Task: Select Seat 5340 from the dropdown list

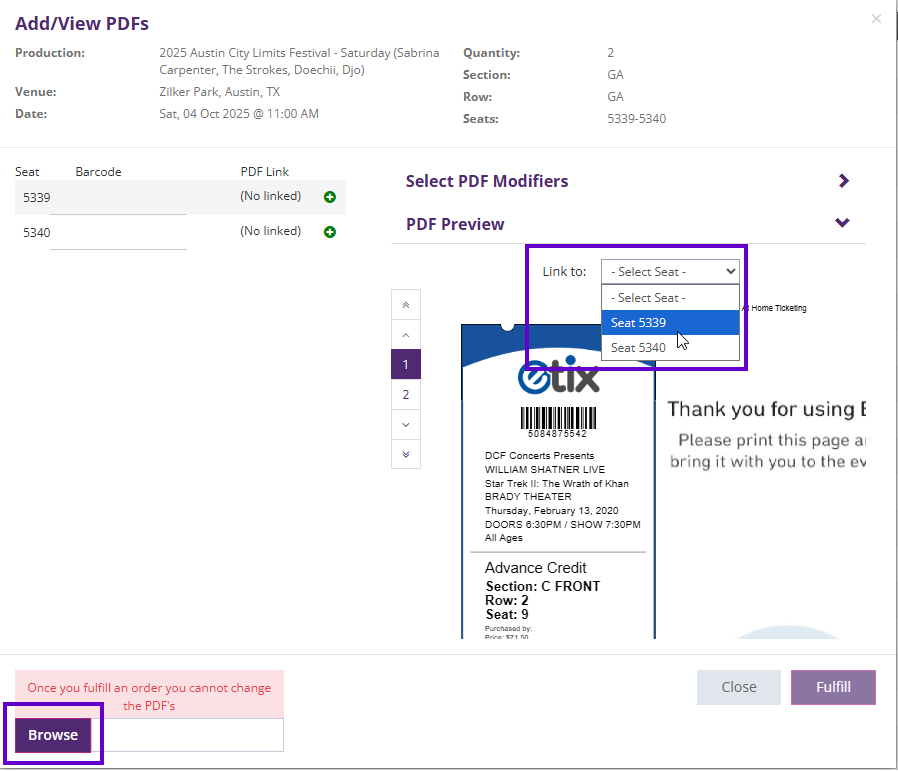Action: tap(670, 349)
